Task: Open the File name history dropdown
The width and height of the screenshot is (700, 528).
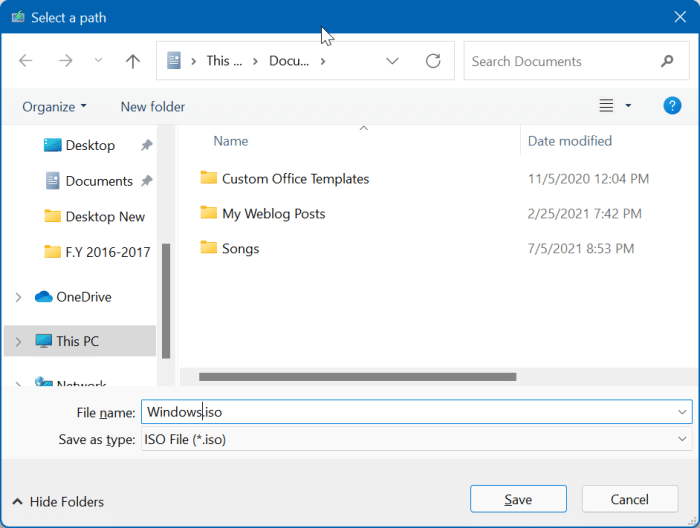Action: click(x=682, y=412)
